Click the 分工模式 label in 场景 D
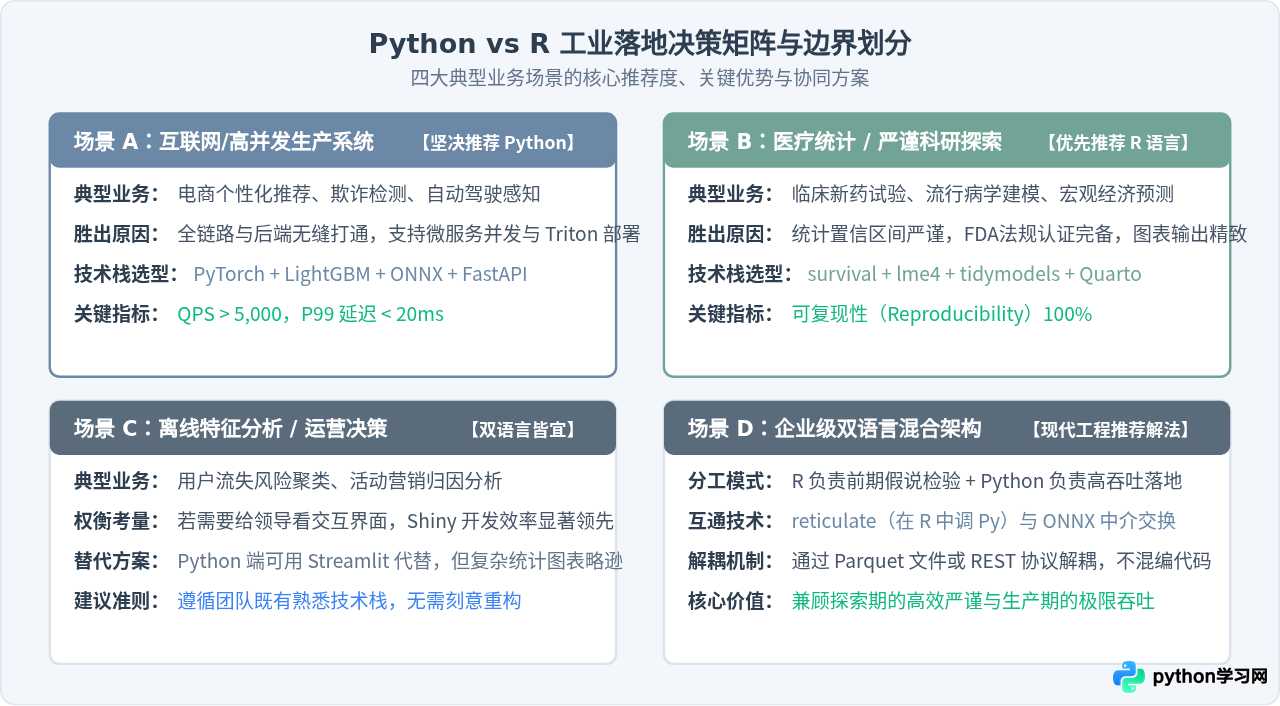 730,481
